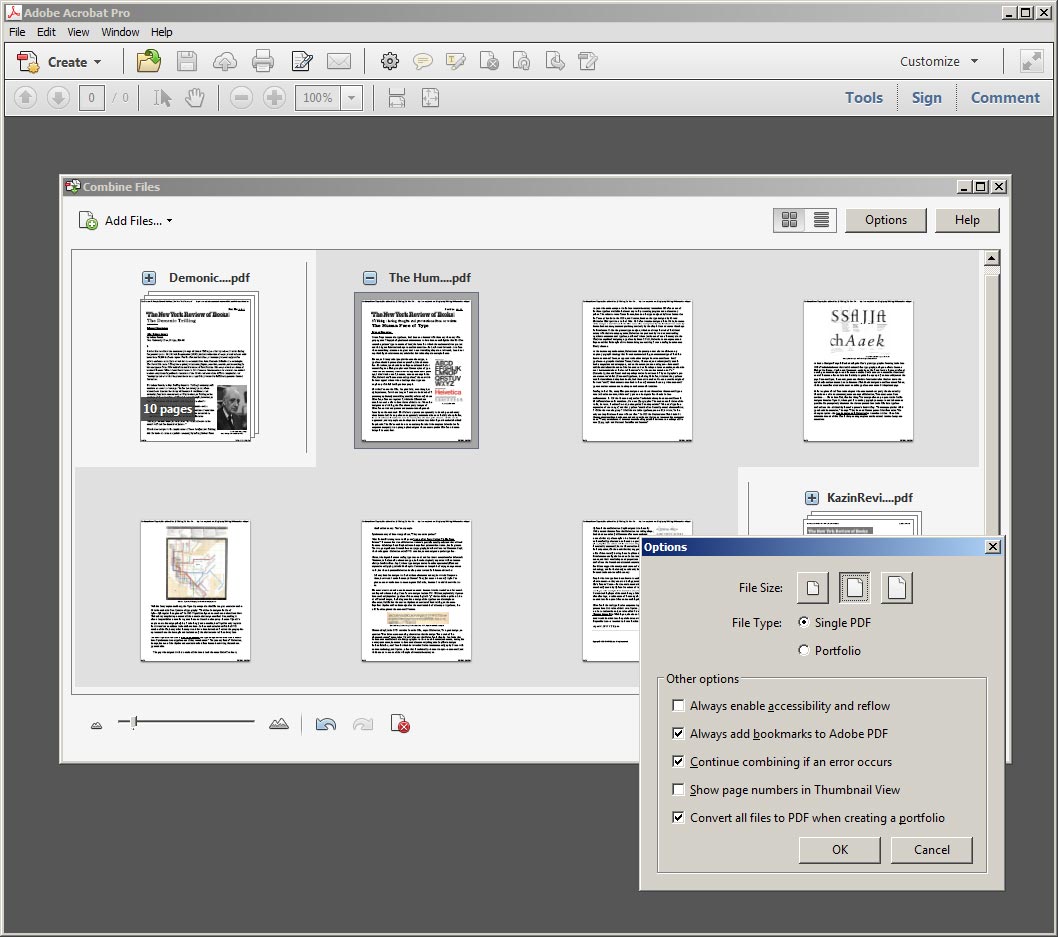Click the next page down arrow
The image size is (1058, 937).
tap(59, 98)
